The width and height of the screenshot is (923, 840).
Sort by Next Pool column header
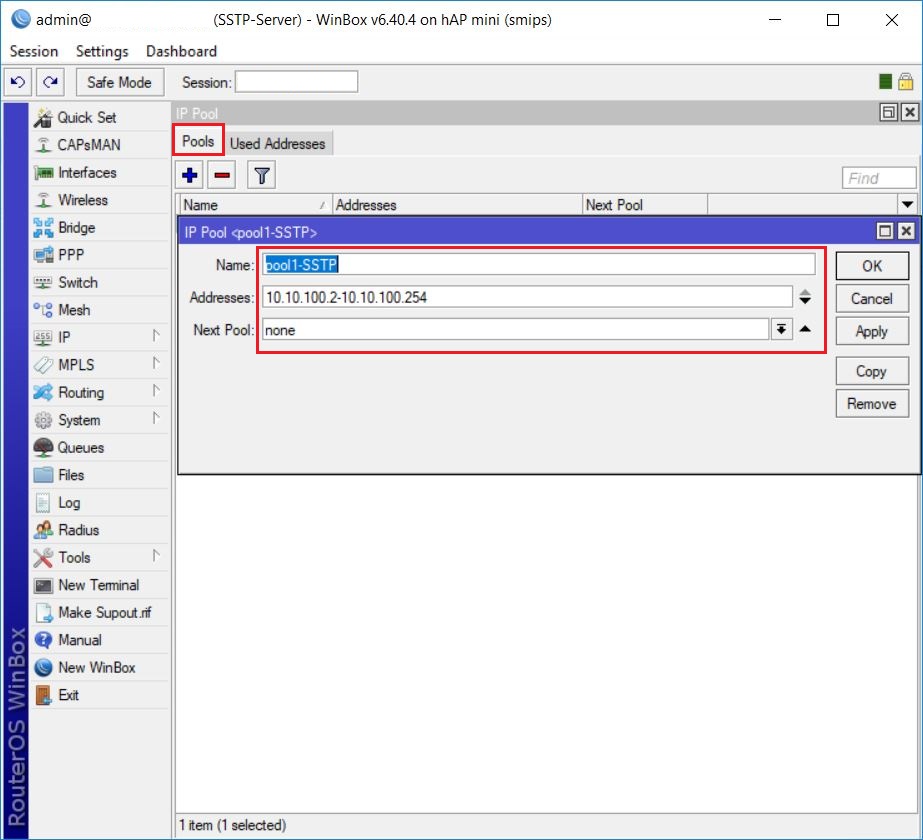click(x=645, y=205)
